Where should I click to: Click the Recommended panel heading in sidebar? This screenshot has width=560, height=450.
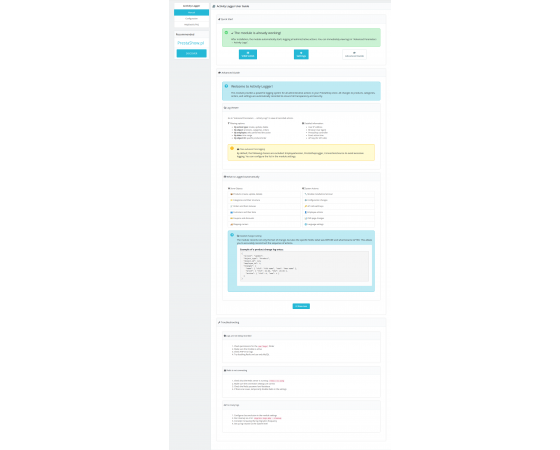coord(191,34)
